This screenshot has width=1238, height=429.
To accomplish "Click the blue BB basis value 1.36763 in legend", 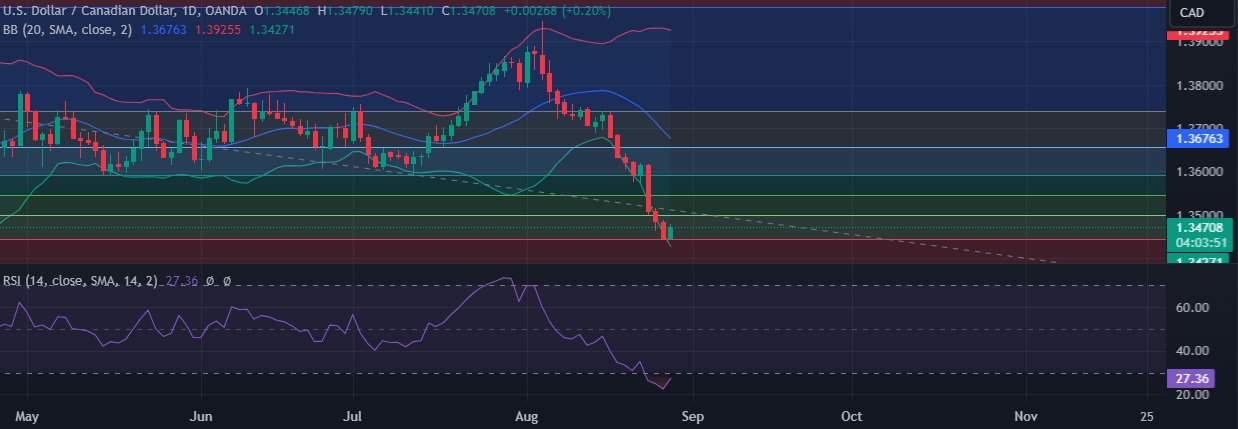I will (163, 29).
